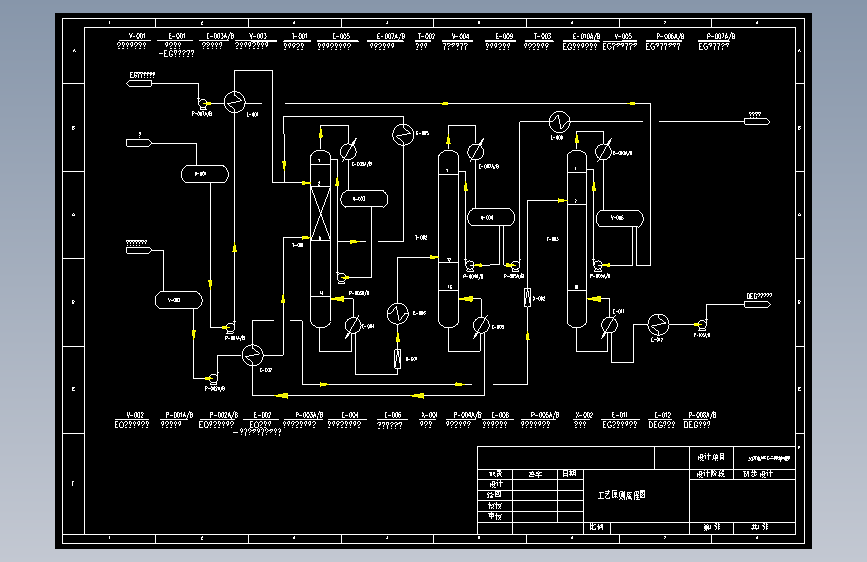Select the E-009 heat exchanger symbol
Screen dimensions: 867x562
point(560,122)
